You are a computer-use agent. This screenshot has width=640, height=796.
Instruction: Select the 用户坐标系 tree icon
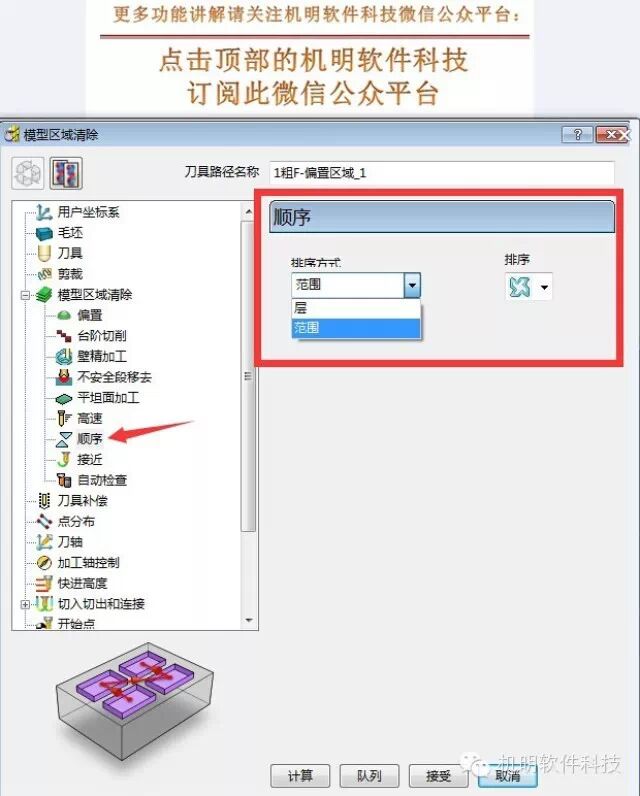click(44, 212)
